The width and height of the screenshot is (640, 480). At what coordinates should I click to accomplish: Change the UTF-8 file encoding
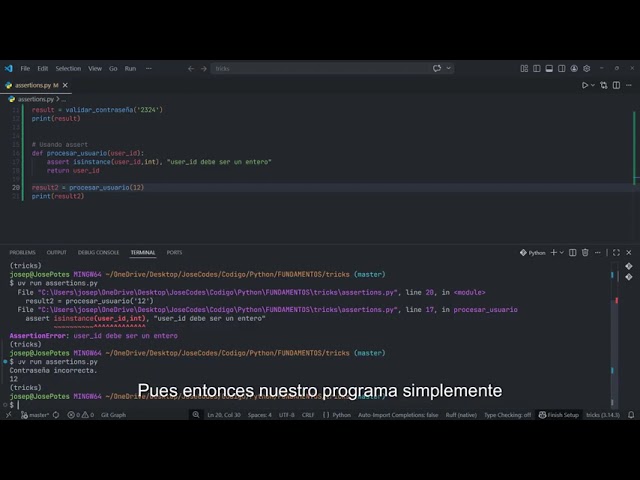(287, 415)
